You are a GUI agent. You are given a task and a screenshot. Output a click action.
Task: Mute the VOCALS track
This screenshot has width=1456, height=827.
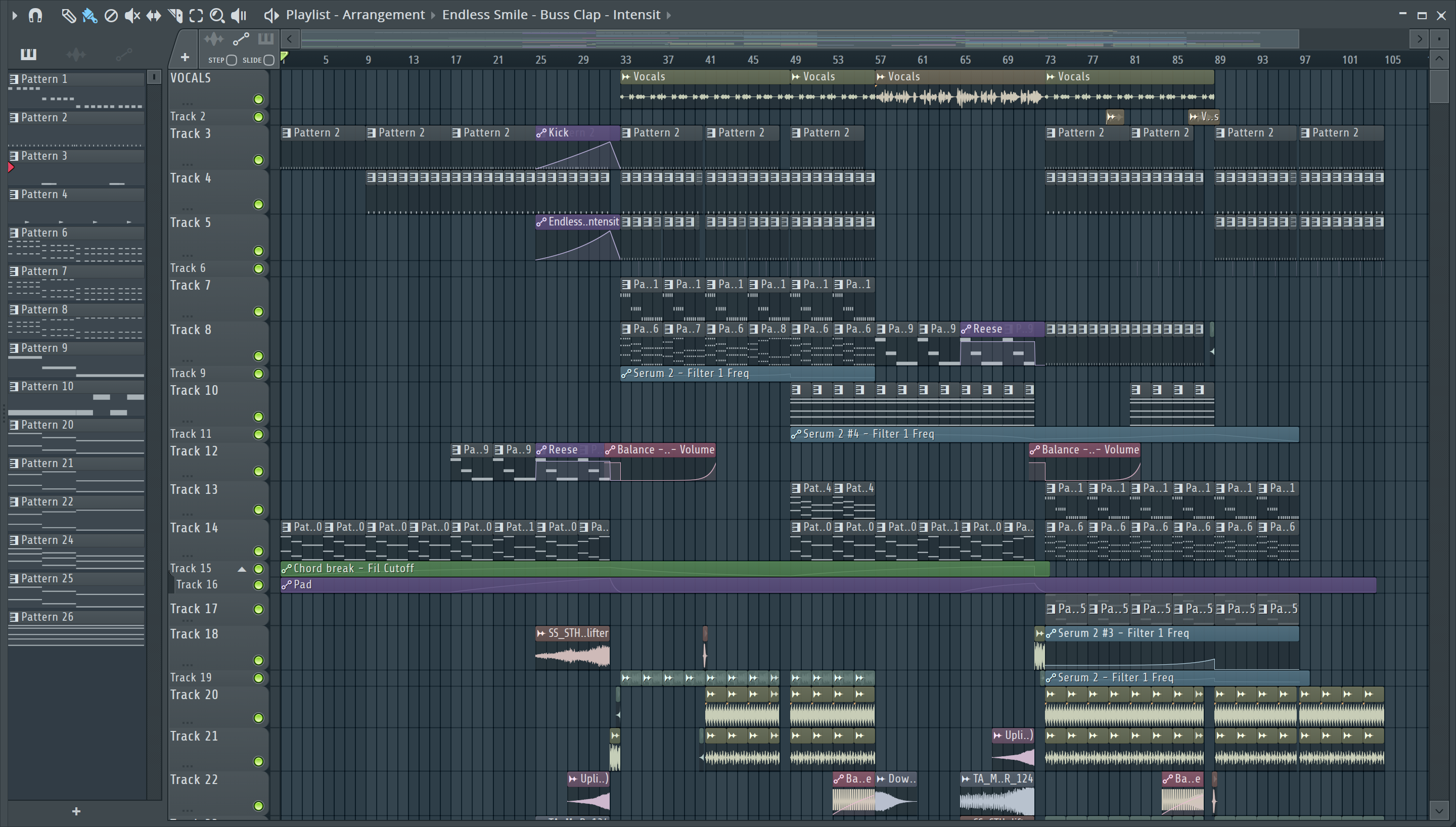click(x=258, y=100)
